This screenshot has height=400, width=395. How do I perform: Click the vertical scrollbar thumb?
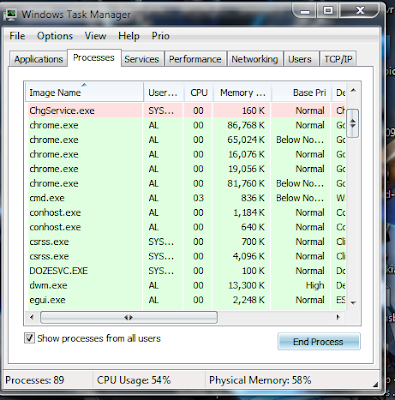tap(353, 123)
